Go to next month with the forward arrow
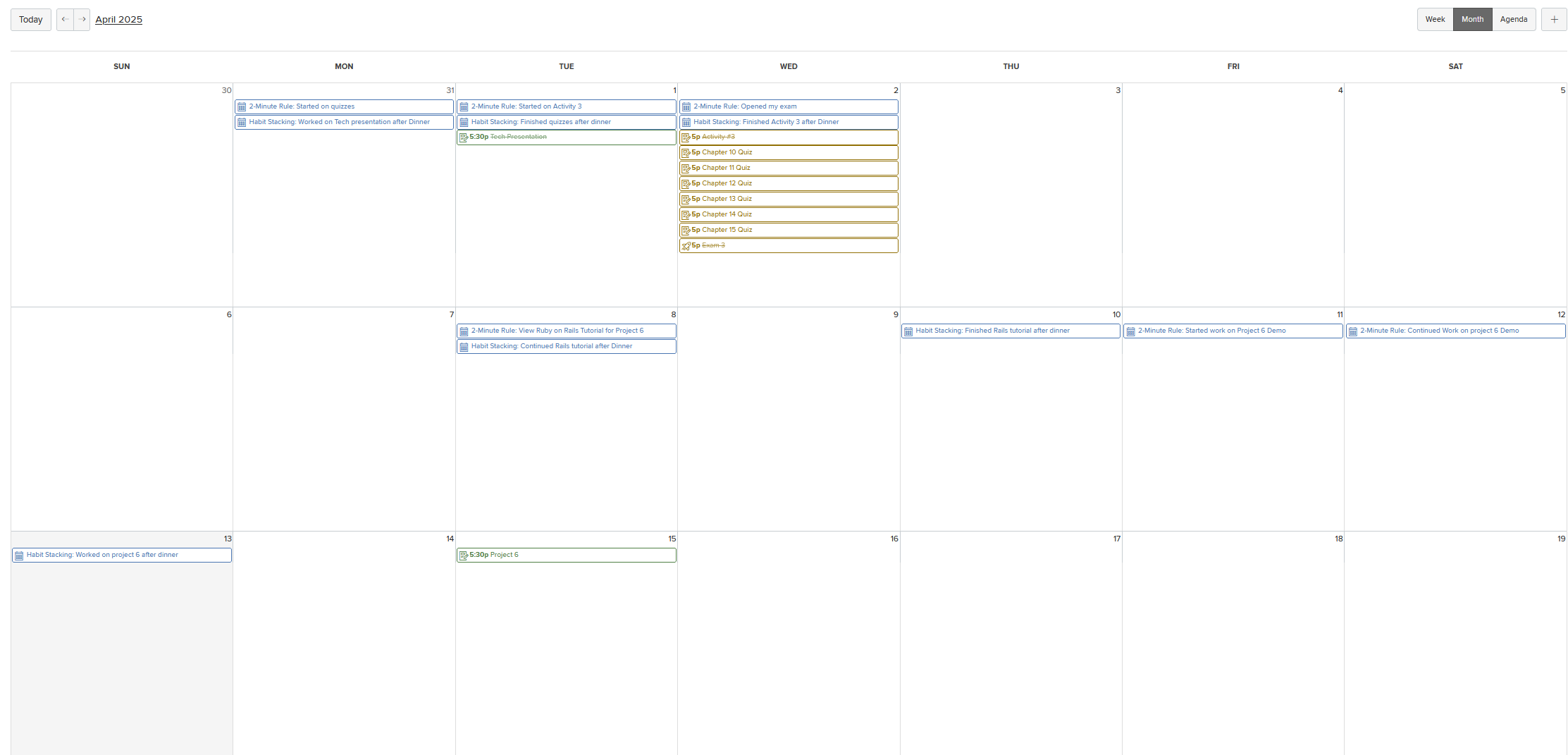 click(x=82, y=19)
